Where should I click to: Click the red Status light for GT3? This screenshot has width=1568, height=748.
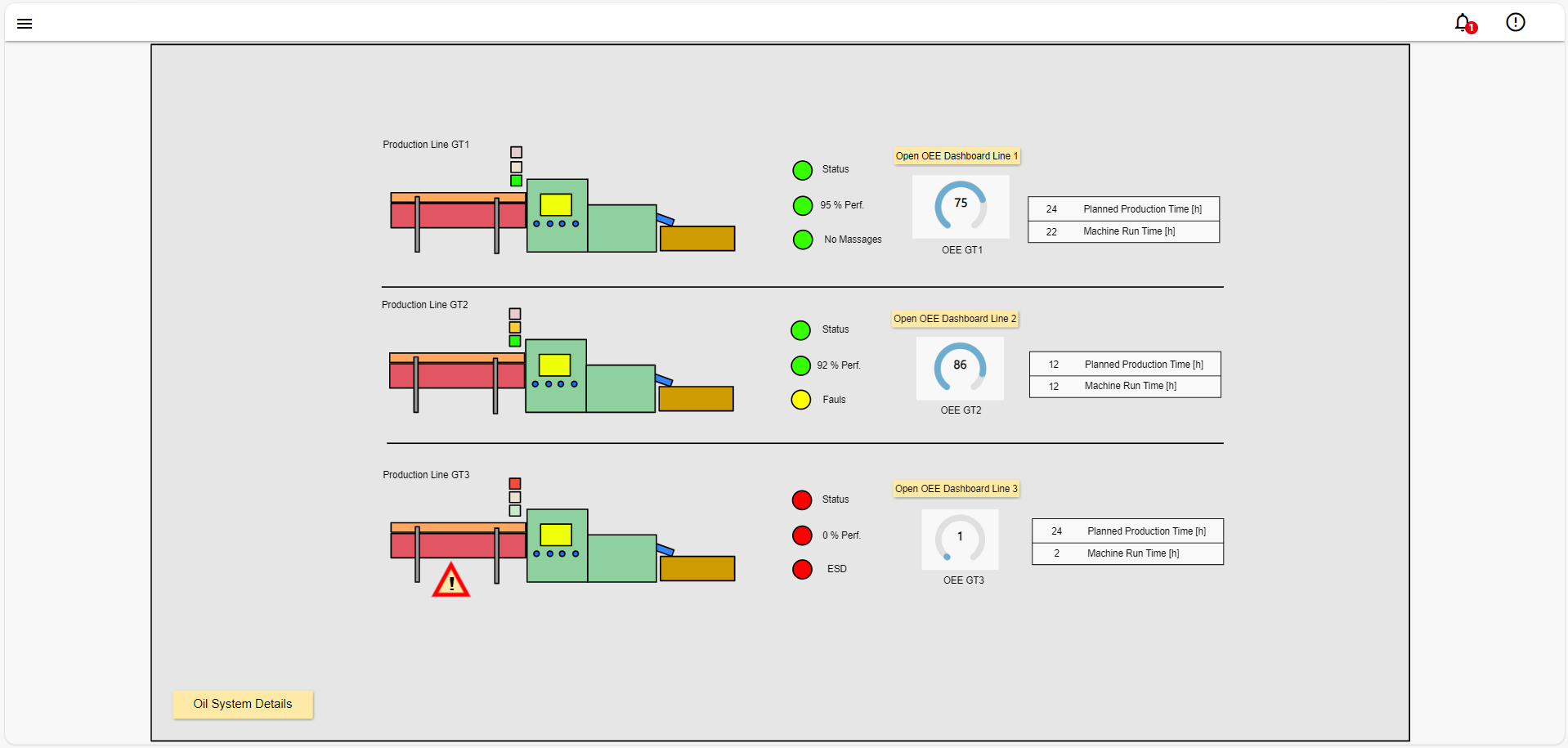tap(802, 499)
